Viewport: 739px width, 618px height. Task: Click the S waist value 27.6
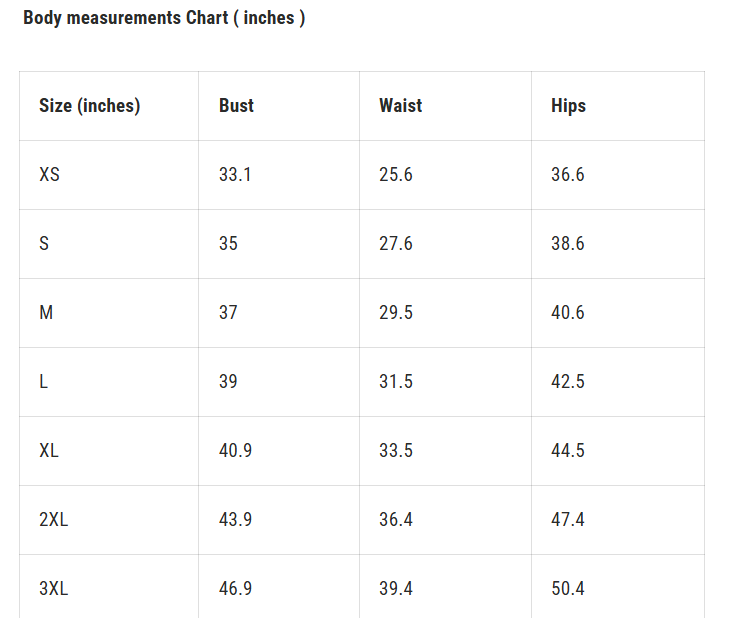(395, 243)
